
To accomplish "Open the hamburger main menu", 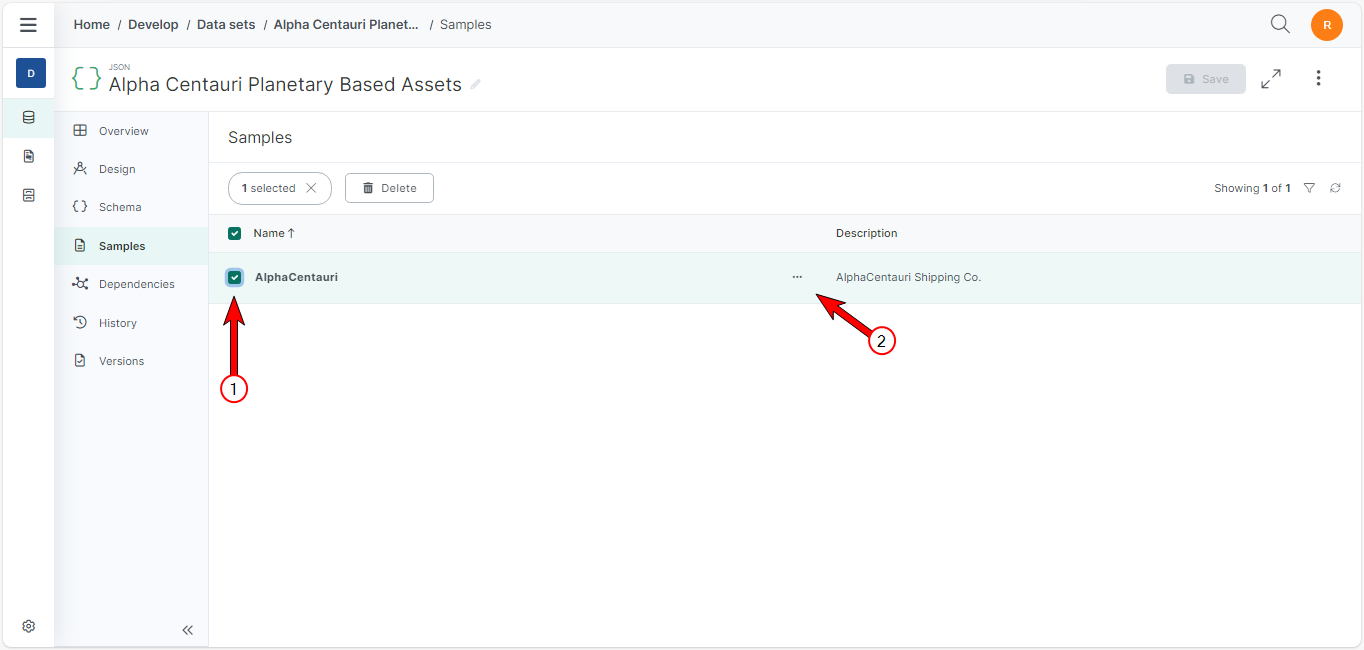I will point(28,25).
